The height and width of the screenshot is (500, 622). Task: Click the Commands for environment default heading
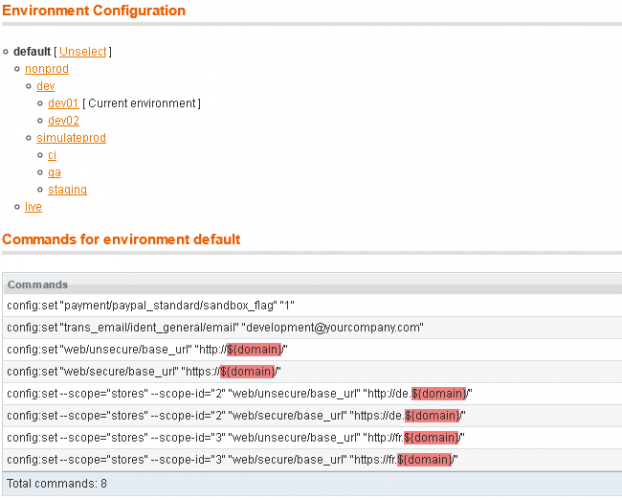[x=121, y=239]
